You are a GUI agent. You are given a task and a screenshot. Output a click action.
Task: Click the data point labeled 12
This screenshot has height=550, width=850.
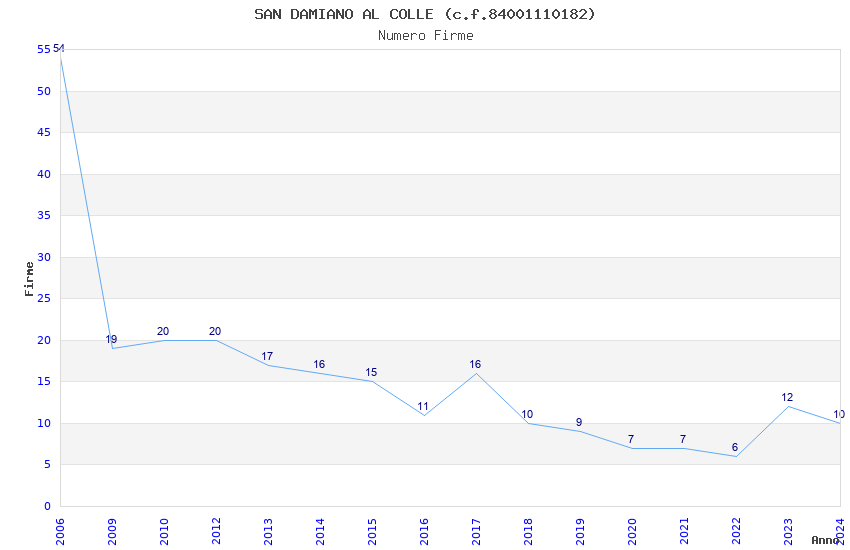coord(788,406)
